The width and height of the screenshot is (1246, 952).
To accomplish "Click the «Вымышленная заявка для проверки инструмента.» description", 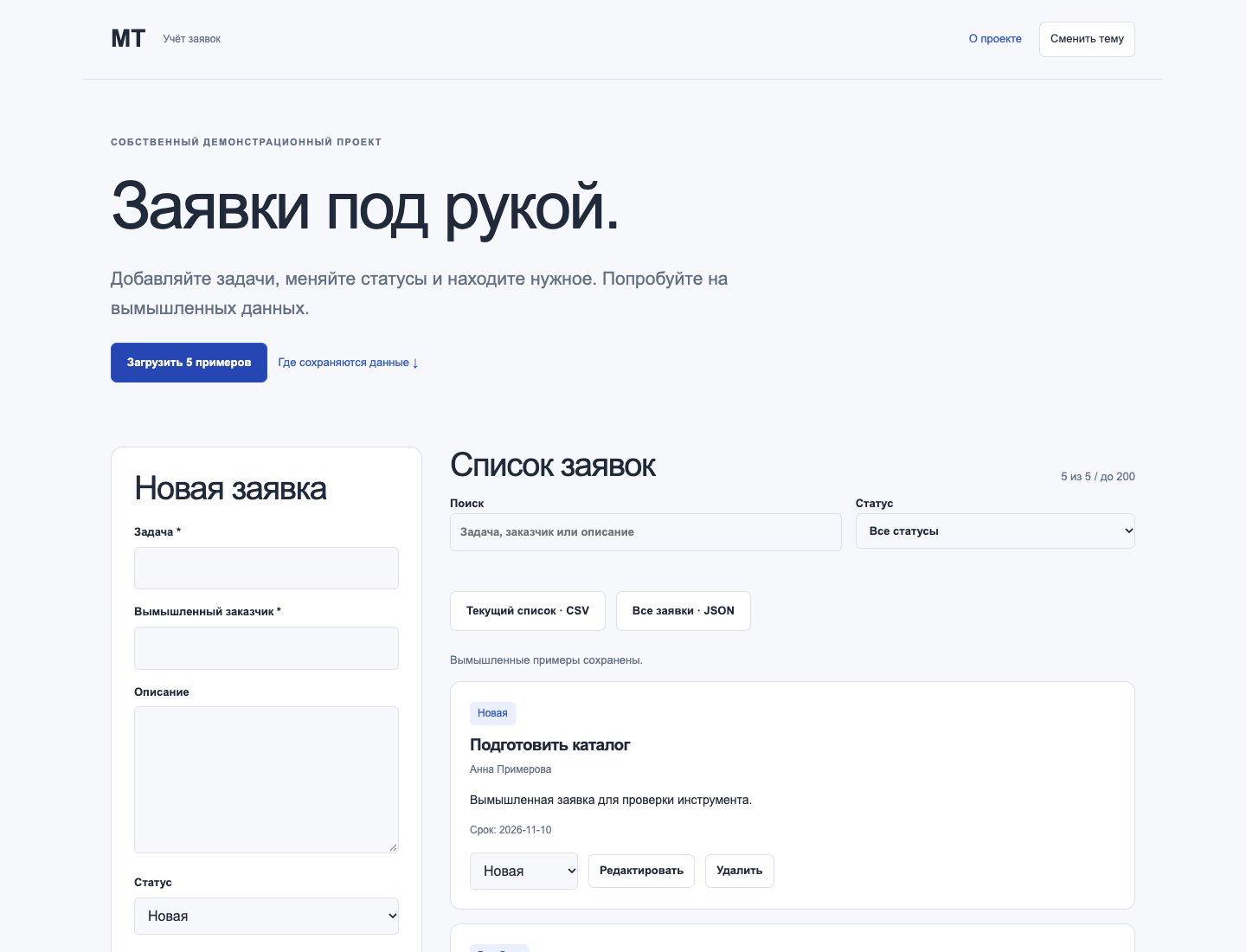I will click(611, 800).
